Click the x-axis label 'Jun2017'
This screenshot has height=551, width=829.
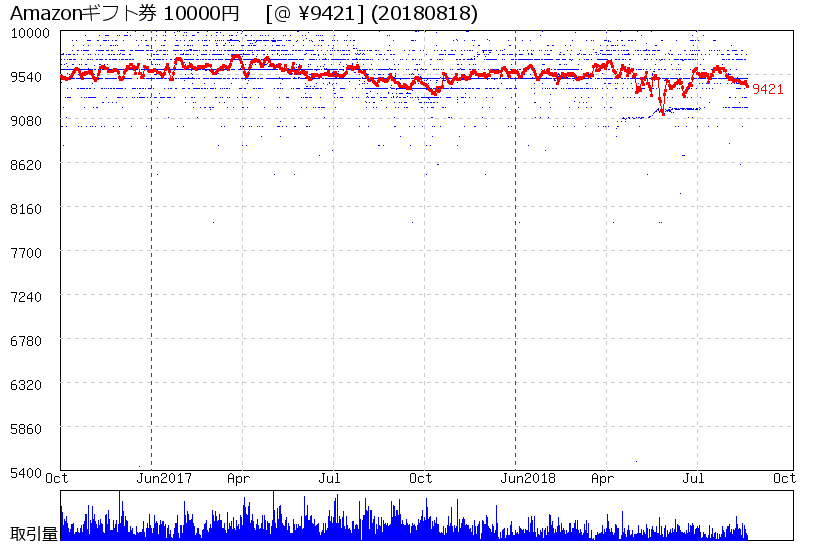pos(164,479)
